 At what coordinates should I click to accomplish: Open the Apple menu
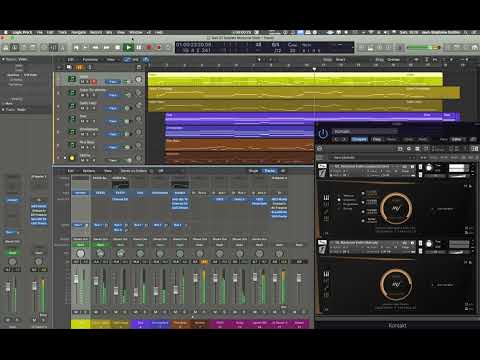[x=6, y=32]
